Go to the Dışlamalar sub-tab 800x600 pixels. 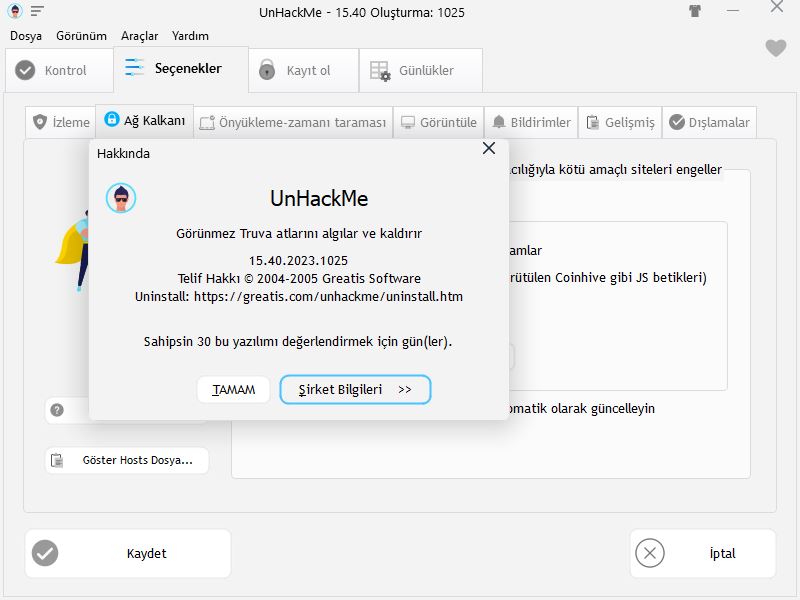click(709, 122)
